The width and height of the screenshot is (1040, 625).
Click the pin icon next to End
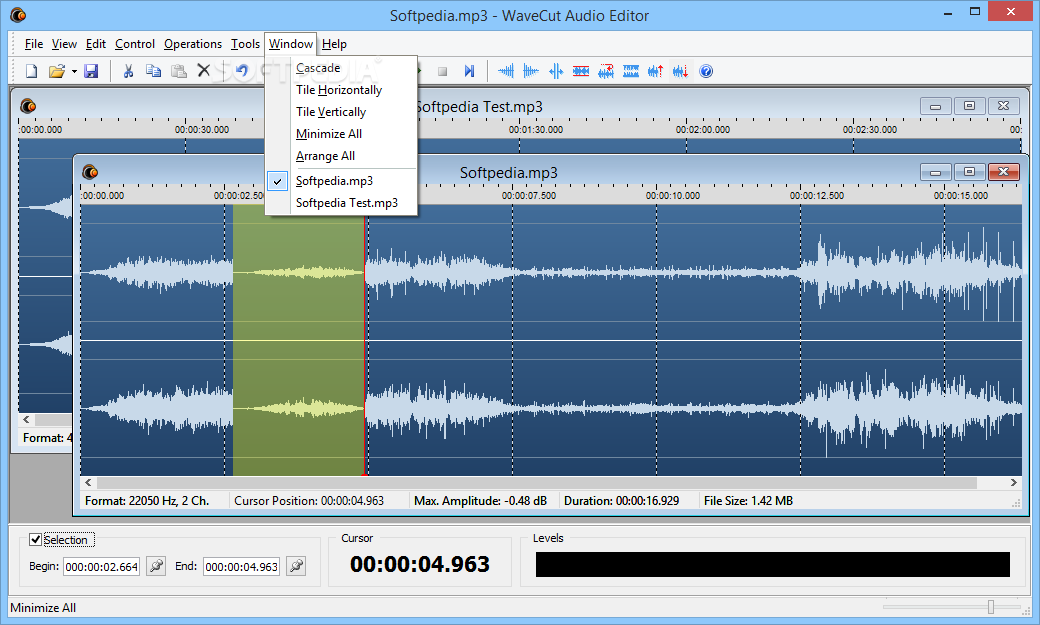point(296,566)
